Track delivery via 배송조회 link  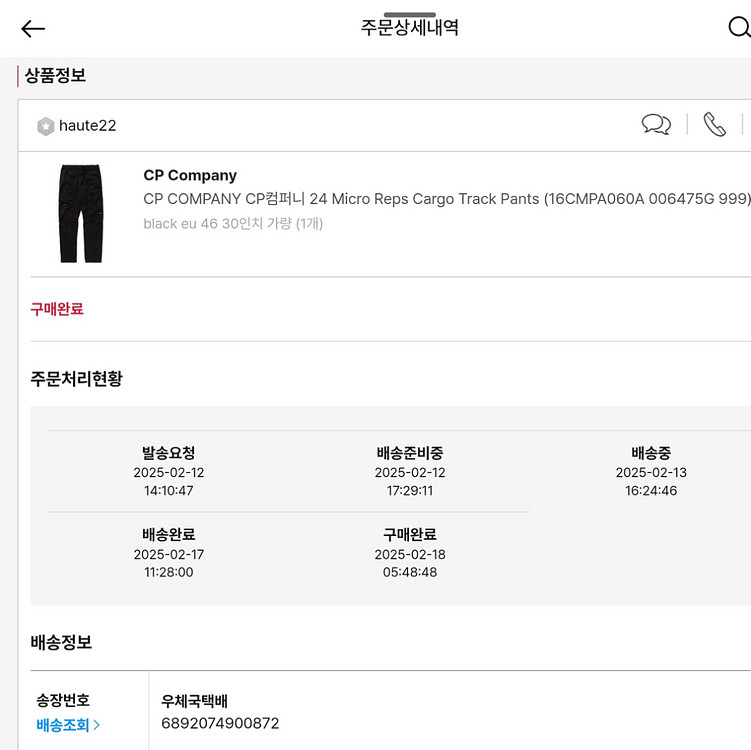[63, 725]
